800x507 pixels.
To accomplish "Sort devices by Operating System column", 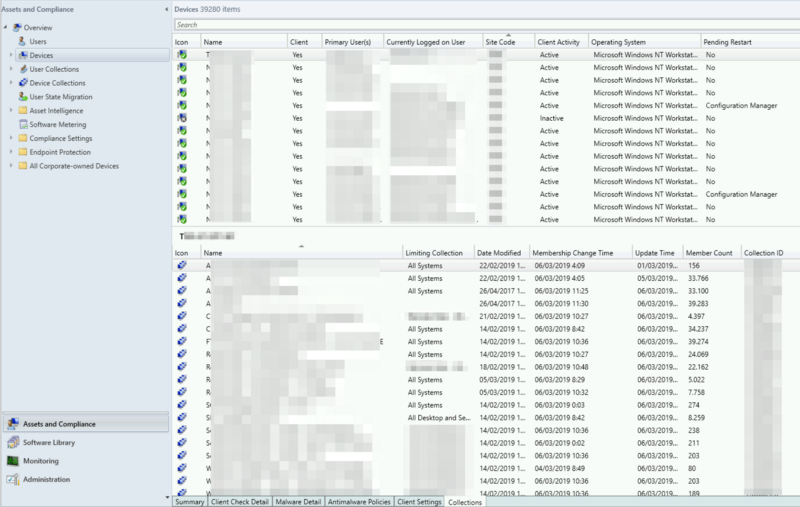I will coord(644,42).
